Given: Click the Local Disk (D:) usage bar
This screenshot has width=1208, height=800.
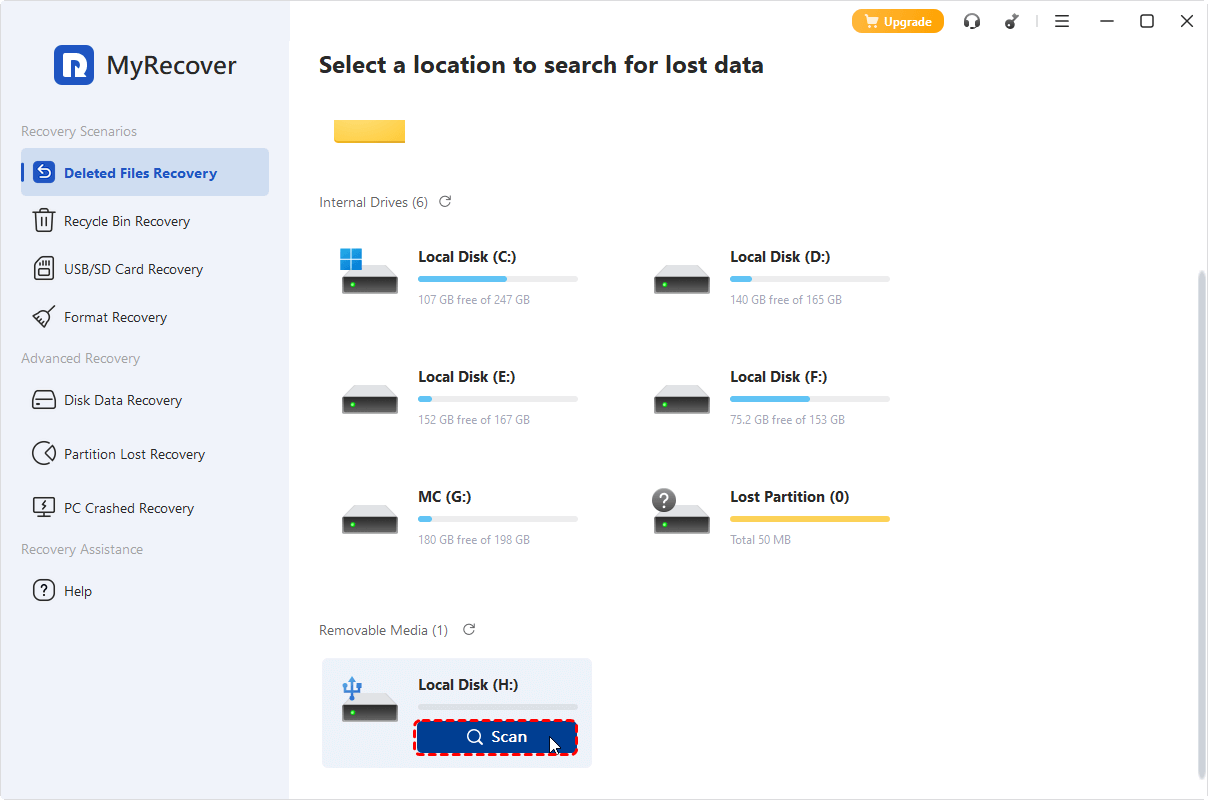Looking at the screenshot, I should pyautogui.click(x=810, y=279).
